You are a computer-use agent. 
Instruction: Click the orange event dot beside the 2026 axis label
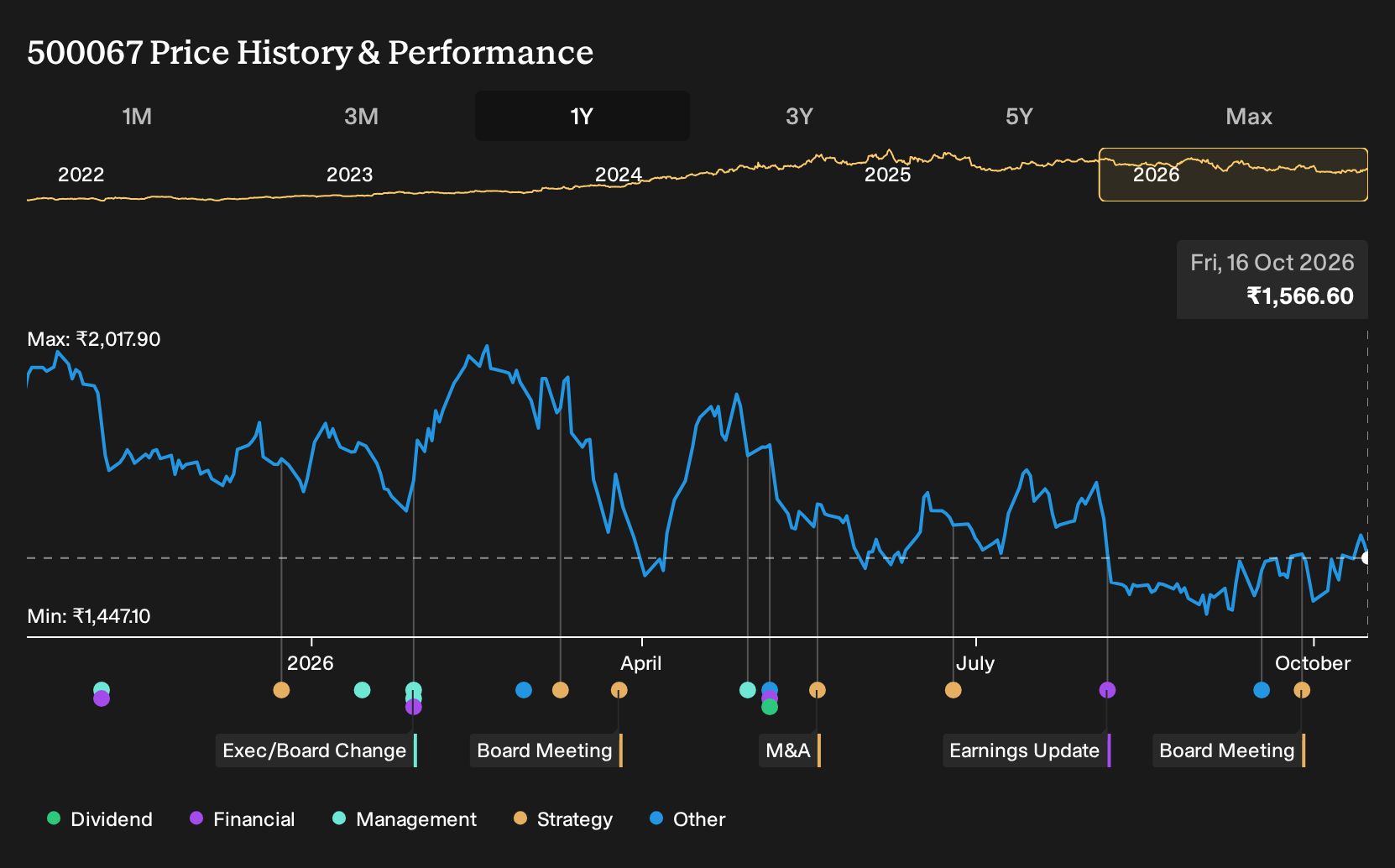point(281,690)
